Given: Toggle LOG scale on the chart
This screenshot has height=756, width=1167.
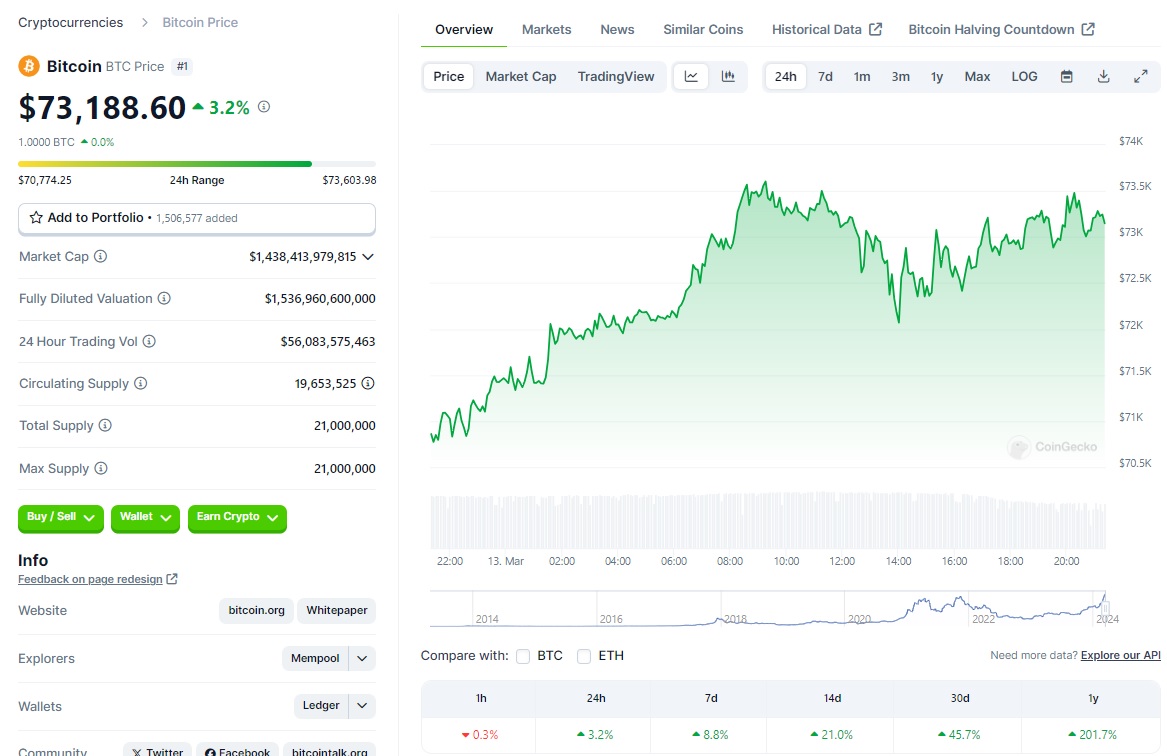Looking at the screenshot, I should click(1024, 77).
